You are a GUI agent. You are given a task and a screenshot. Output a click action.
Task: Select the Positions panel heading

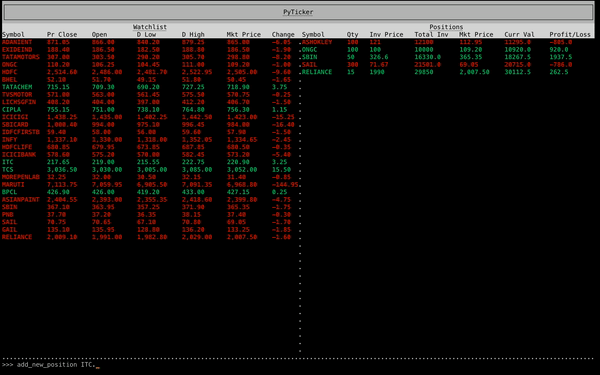[x=446, y=27]
